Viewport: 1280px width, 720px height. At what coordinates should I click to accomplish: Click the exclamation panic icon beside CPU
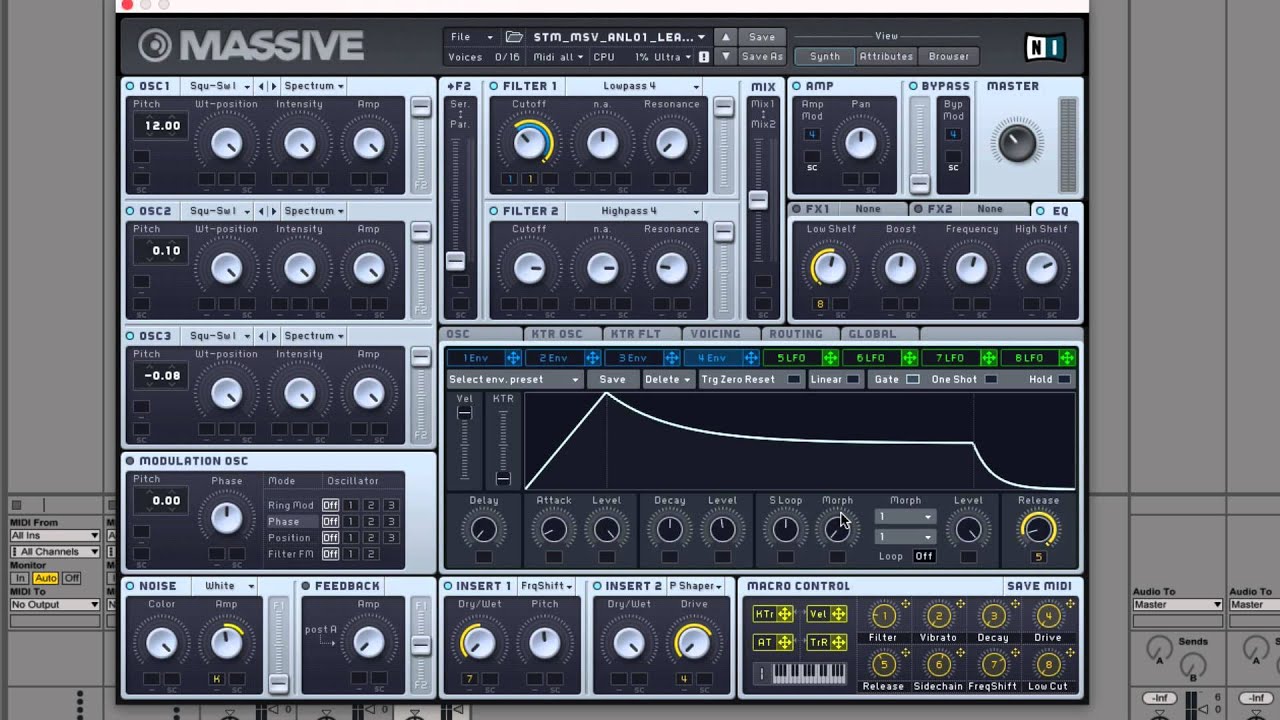point(704,57)
